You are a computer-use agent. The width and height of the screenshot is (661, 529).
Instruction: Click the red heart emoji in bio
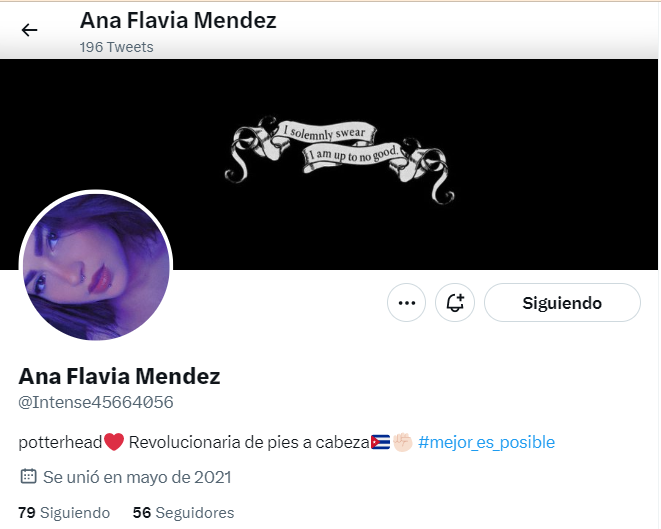114,442
